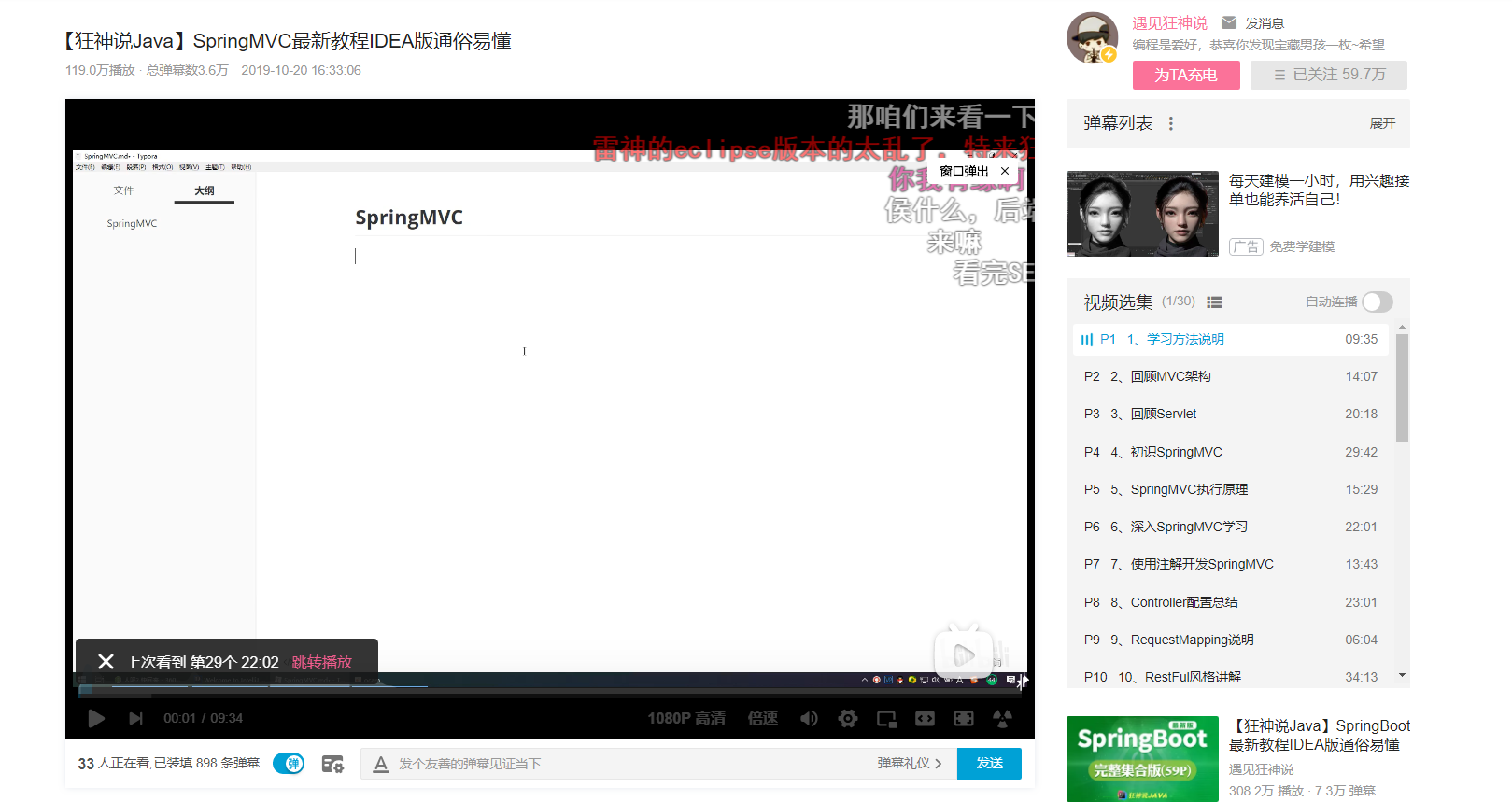
Task: Click the playlist scrollbar up arrow
Action: [x=1402, y=329]
